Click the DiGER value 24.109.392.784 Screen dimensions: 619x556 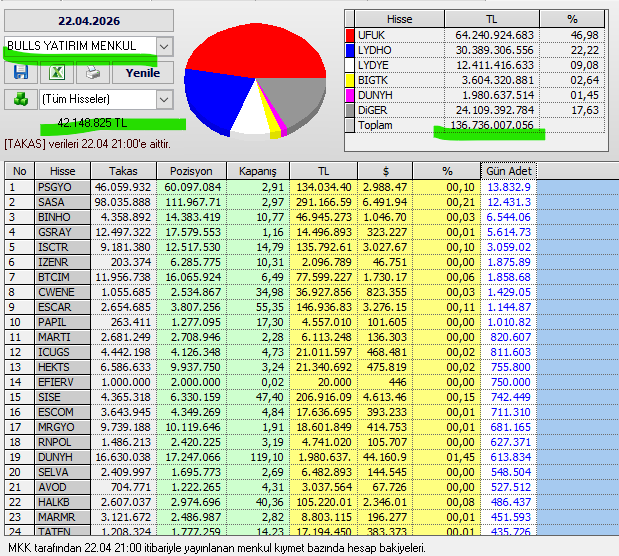494,110
